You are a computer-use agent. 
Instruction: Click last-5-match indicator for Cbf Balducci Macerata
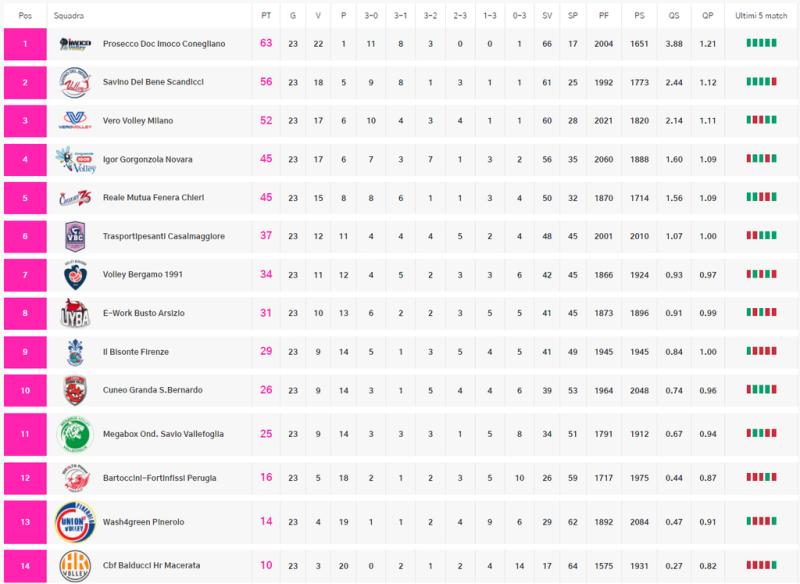(761, 565)
